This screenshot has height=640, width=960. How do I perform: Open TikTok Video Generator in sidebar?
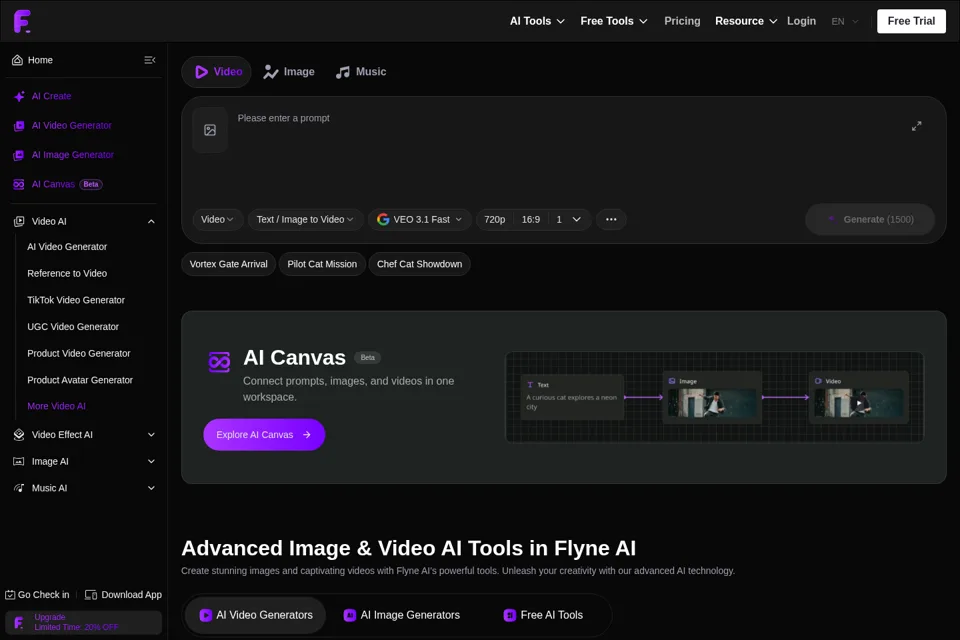pos(76,300)
